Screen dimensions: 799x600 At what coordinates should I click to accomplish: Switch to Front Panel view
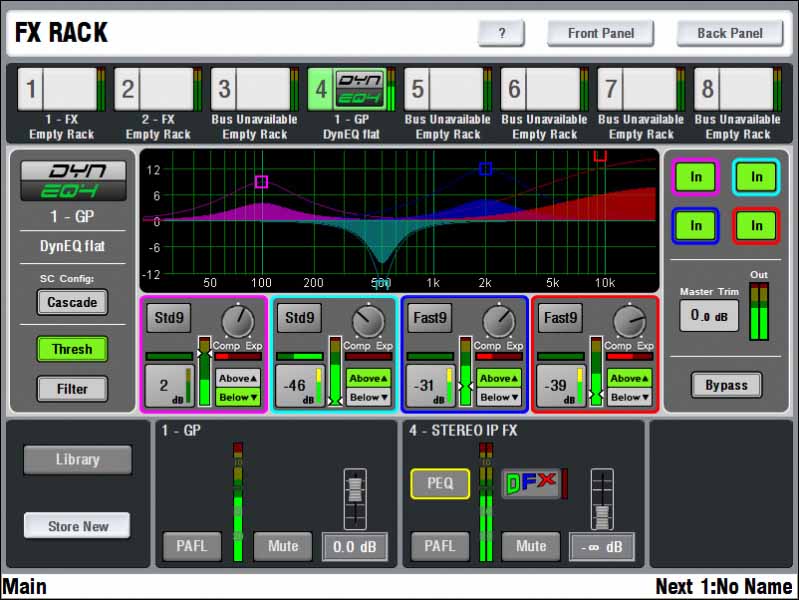[x=600, y=33]
